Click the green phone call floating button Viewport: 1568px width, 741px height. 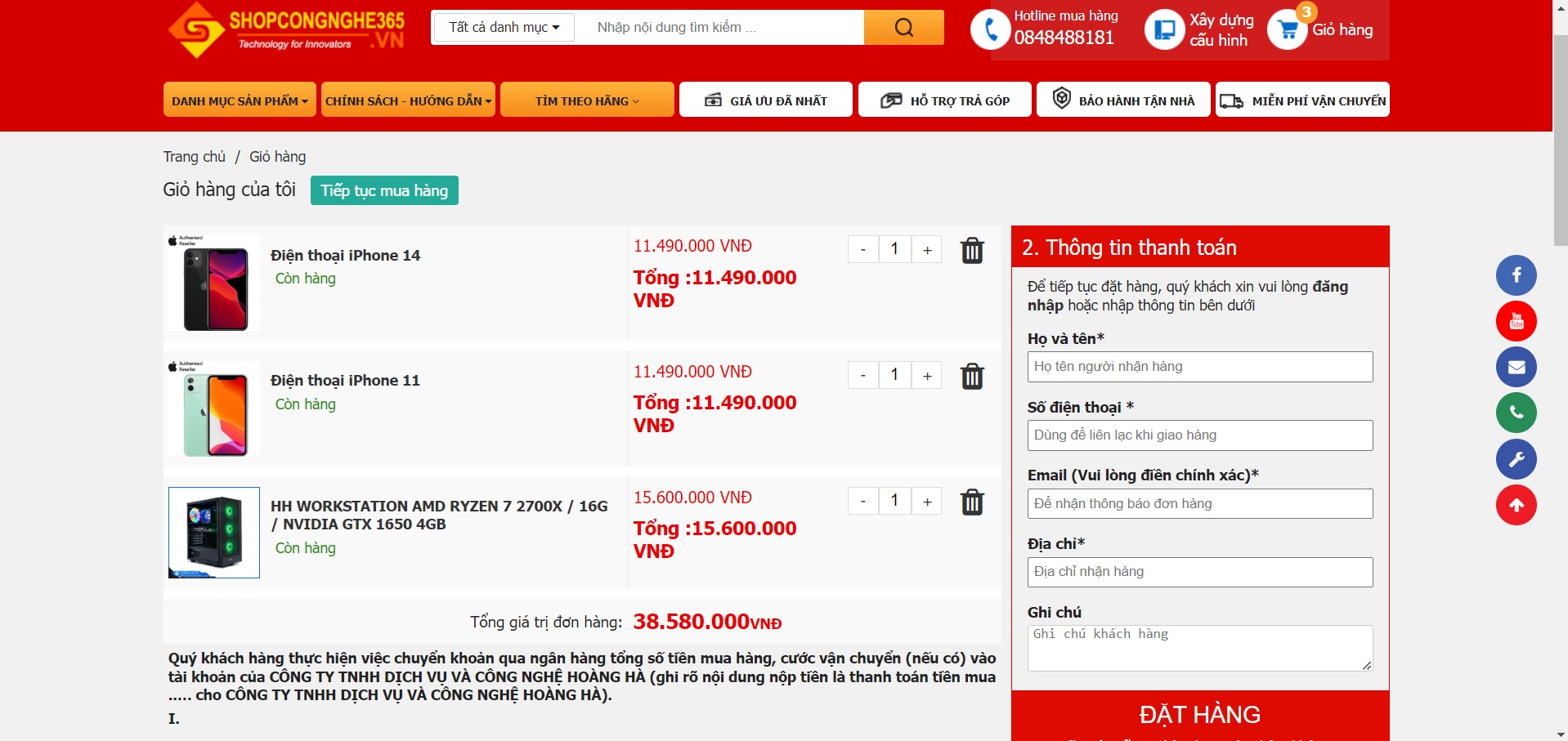[x=1516, y=413]
